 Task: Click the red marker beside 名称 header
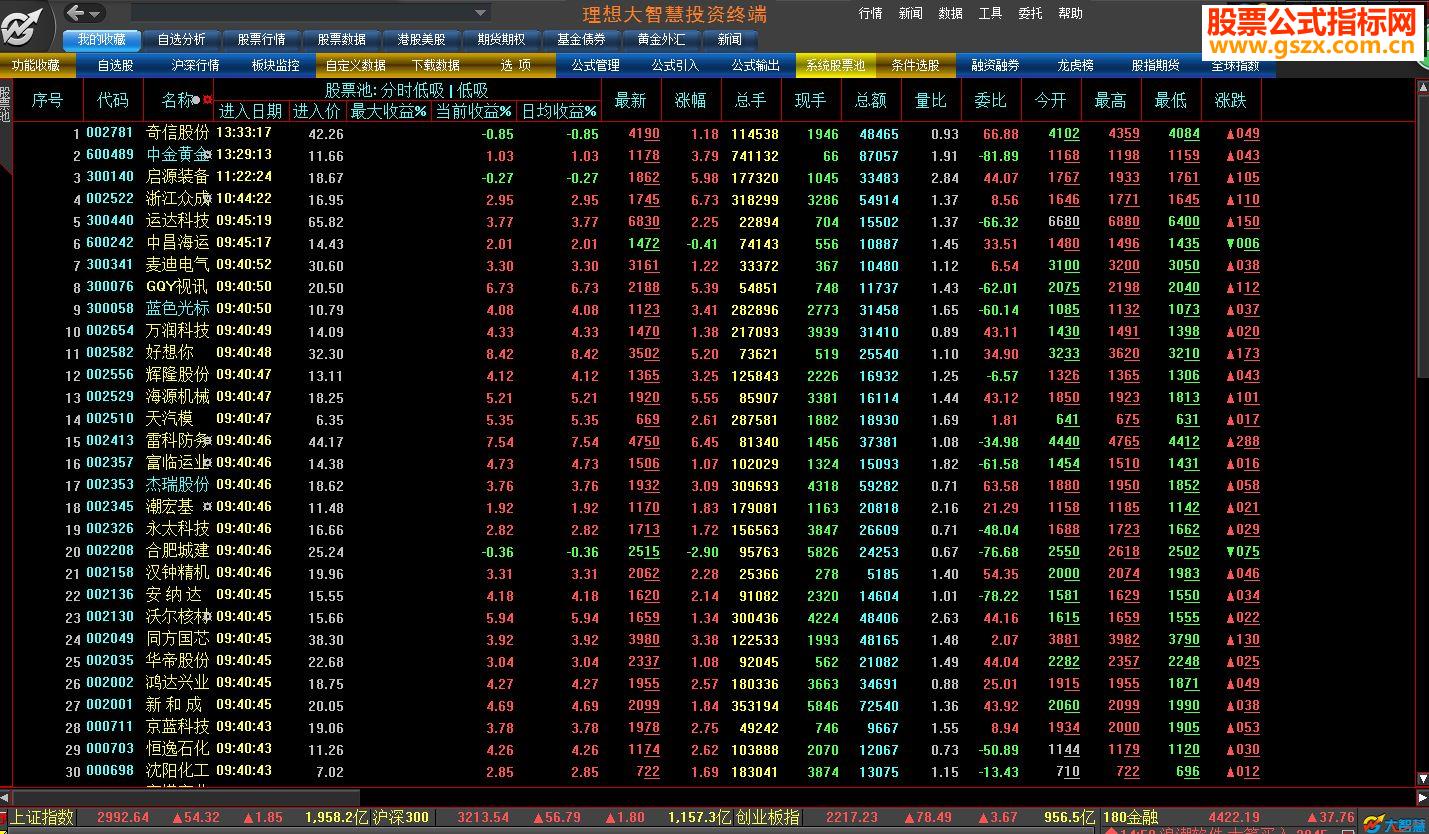click(x=208, y=100)
